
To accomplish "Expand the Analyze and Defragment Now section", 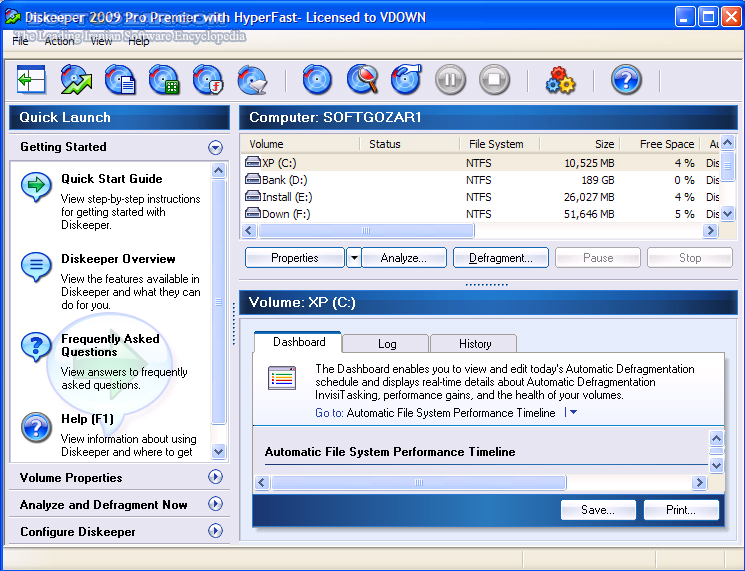I will [x=215, y=504].
